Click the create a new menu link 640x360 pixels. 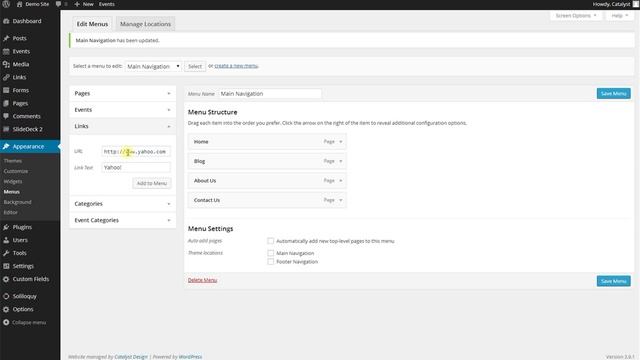[x=236, y=66]
